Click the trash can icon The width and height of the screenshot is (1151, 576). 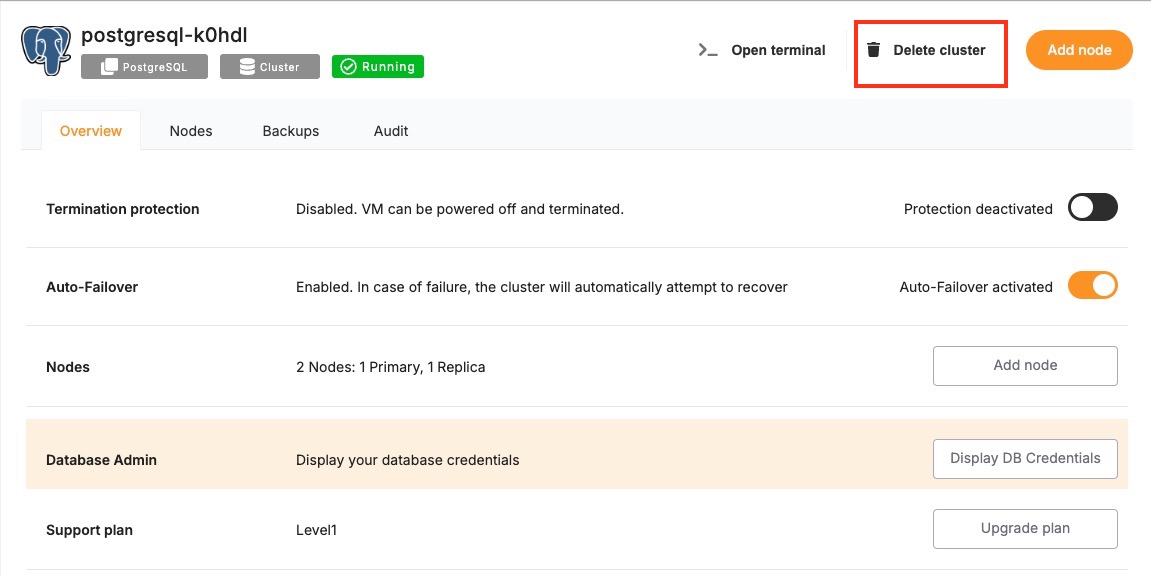[x=874, y=50]
